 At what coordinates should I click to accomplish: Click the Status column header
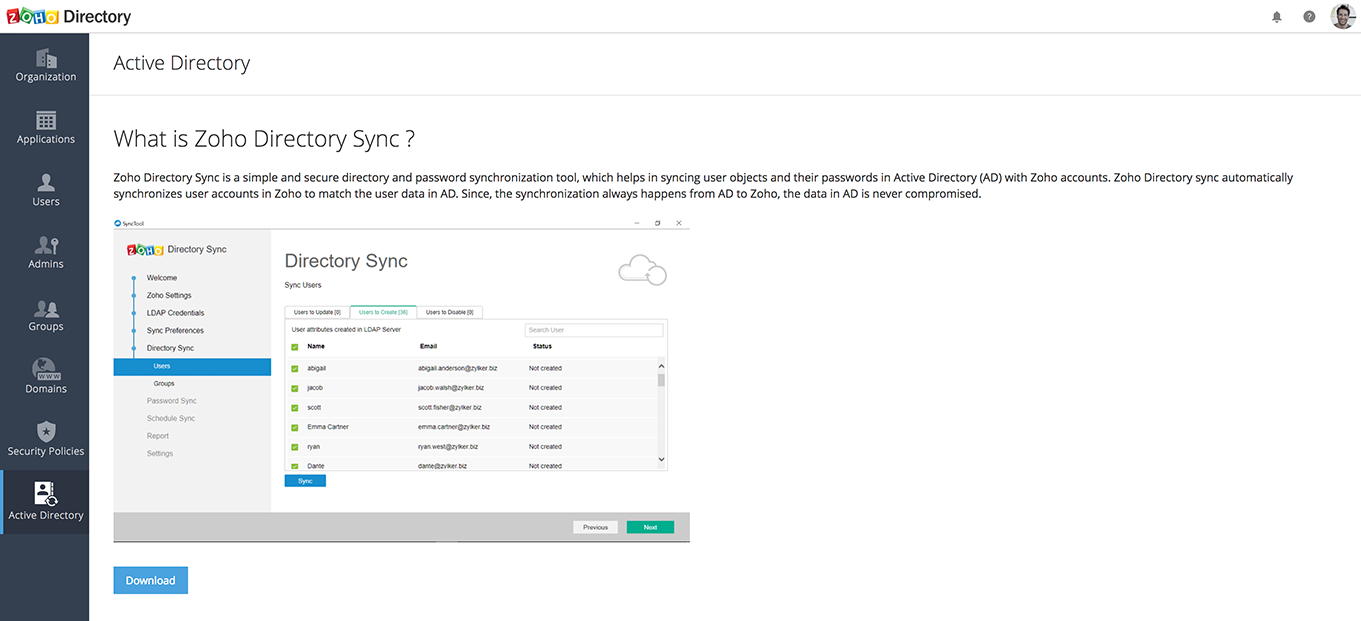[x=542, y=346]
